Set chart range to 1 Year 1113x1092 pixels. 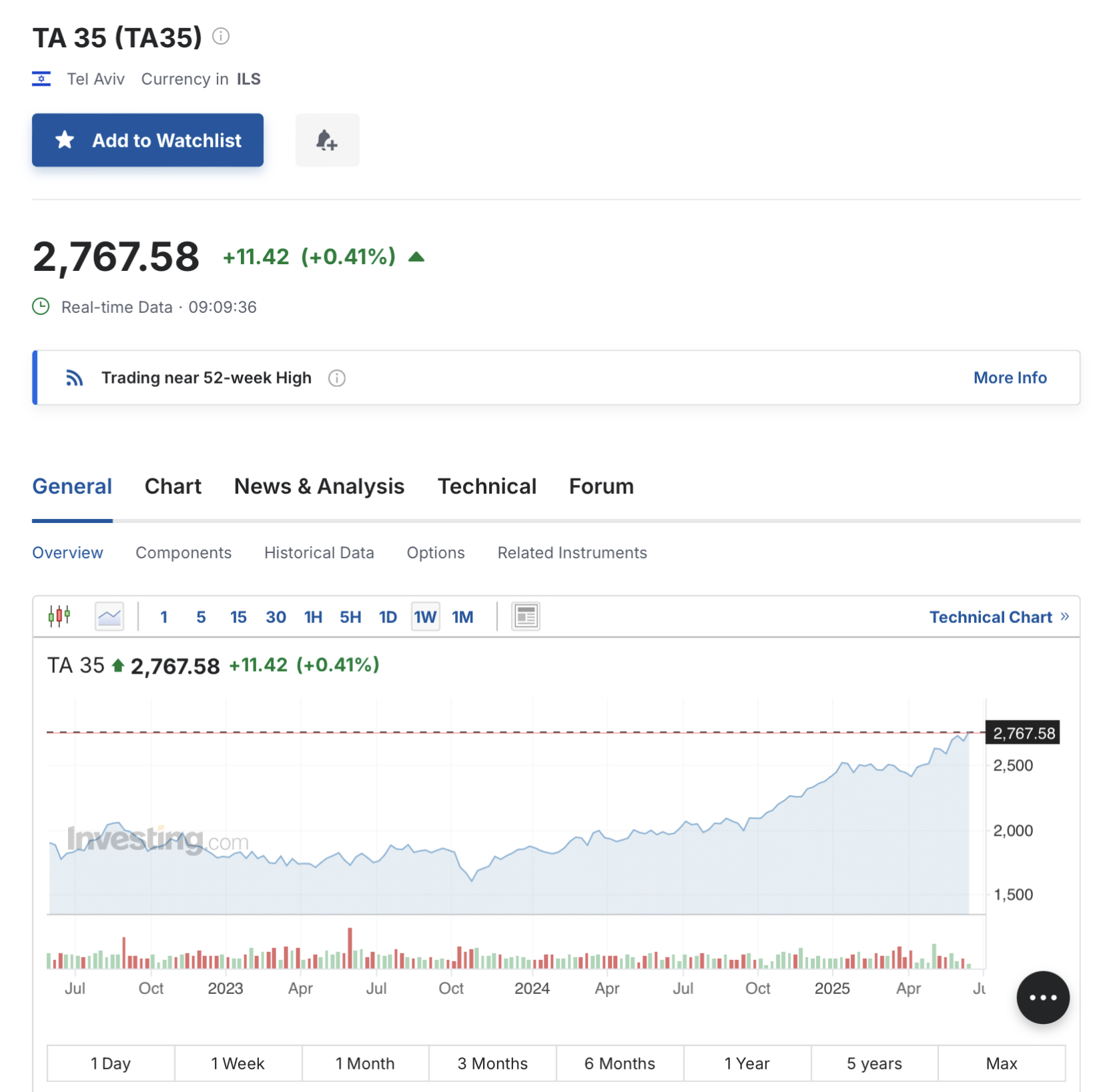click(747, 1063)
